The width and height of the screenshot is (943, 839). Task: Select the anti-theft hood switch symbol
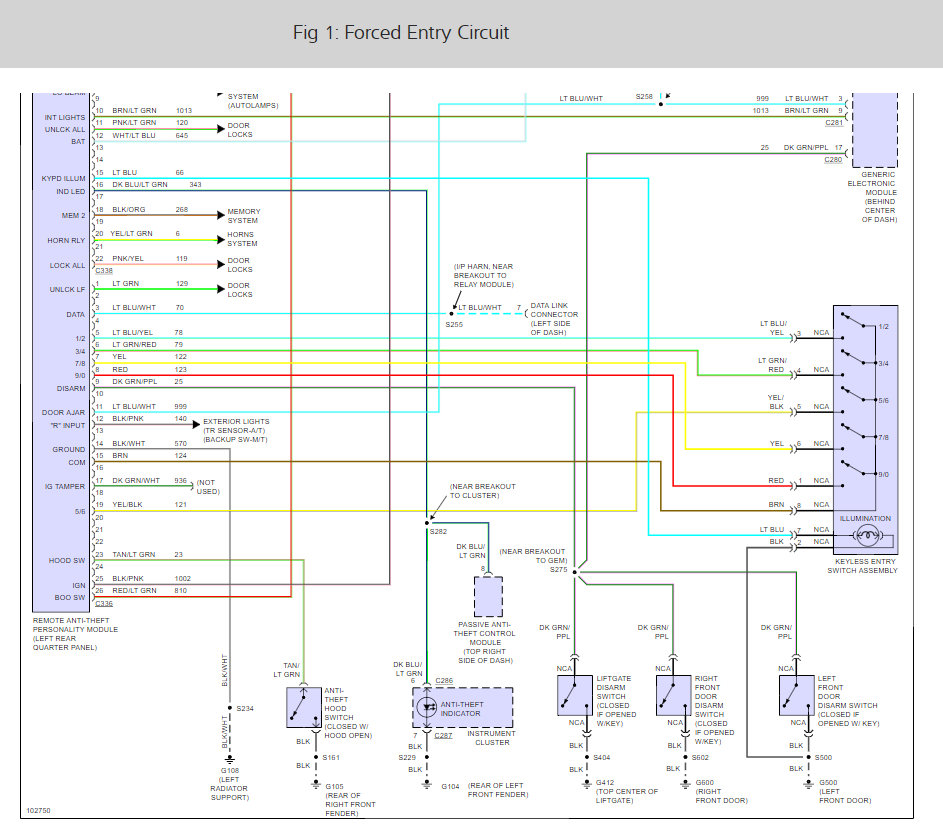[x=304, y=708]
